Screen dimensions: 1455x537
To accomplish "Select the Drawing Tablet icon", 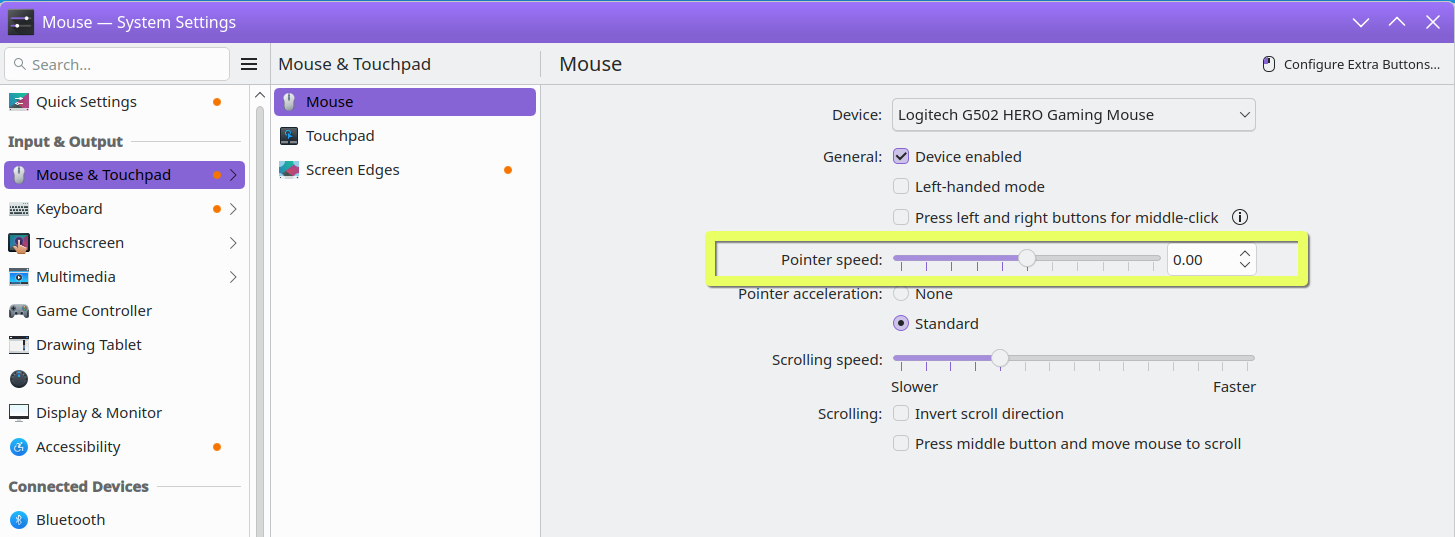I will tap(19, 345).
